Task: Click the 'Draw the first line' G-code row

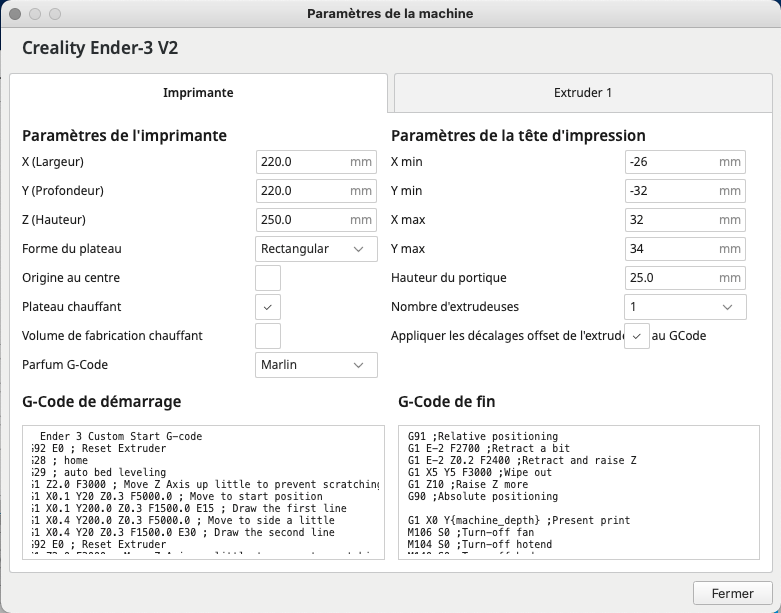Action: [189, 508]
